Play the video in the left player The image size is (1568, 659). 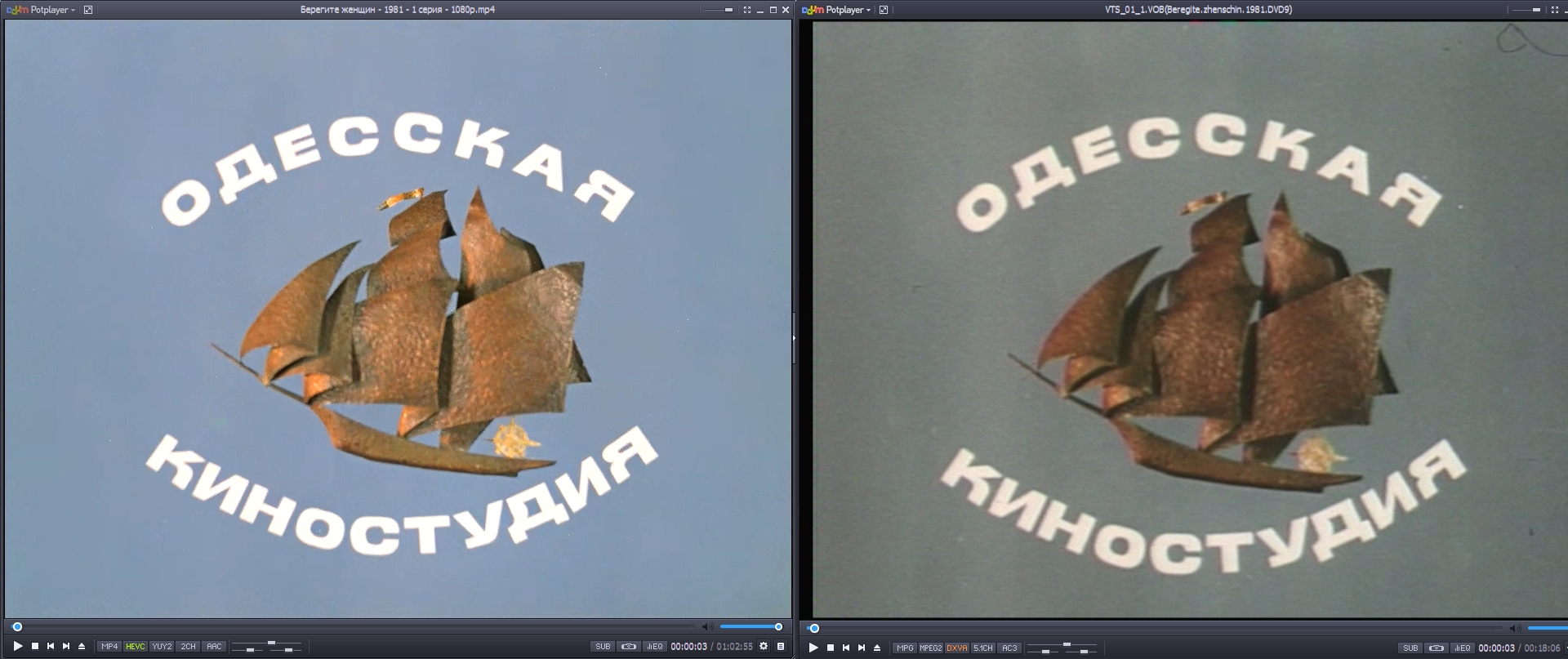(x=18, y=646)
